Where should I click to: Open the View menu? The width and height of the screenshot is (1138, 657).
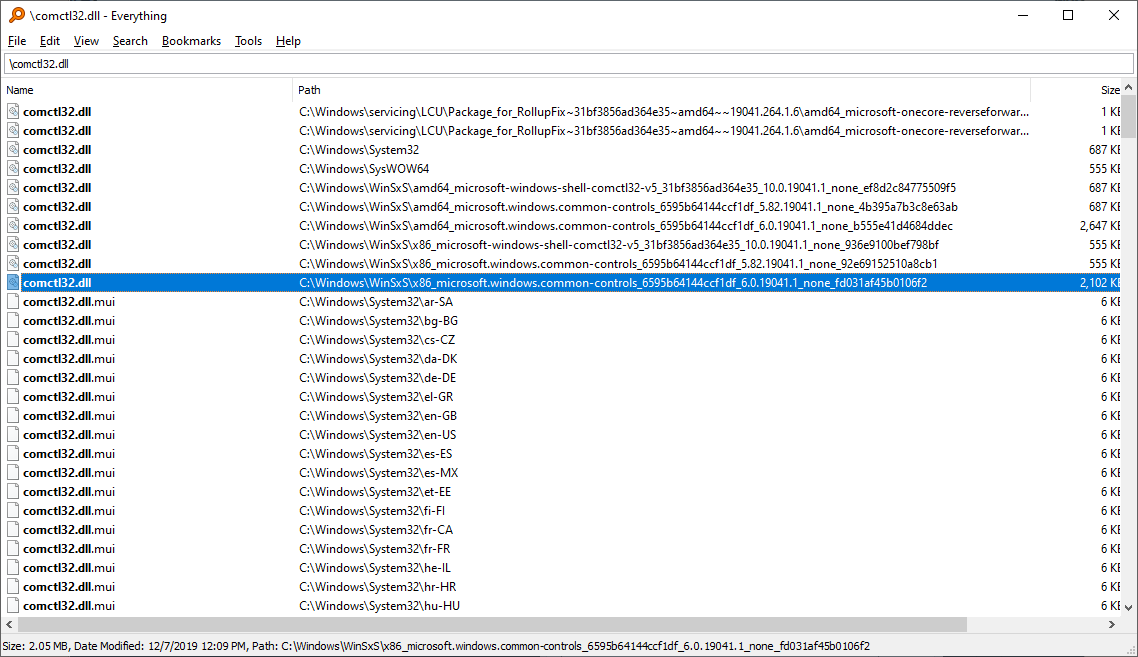click(x=86, y=41)
